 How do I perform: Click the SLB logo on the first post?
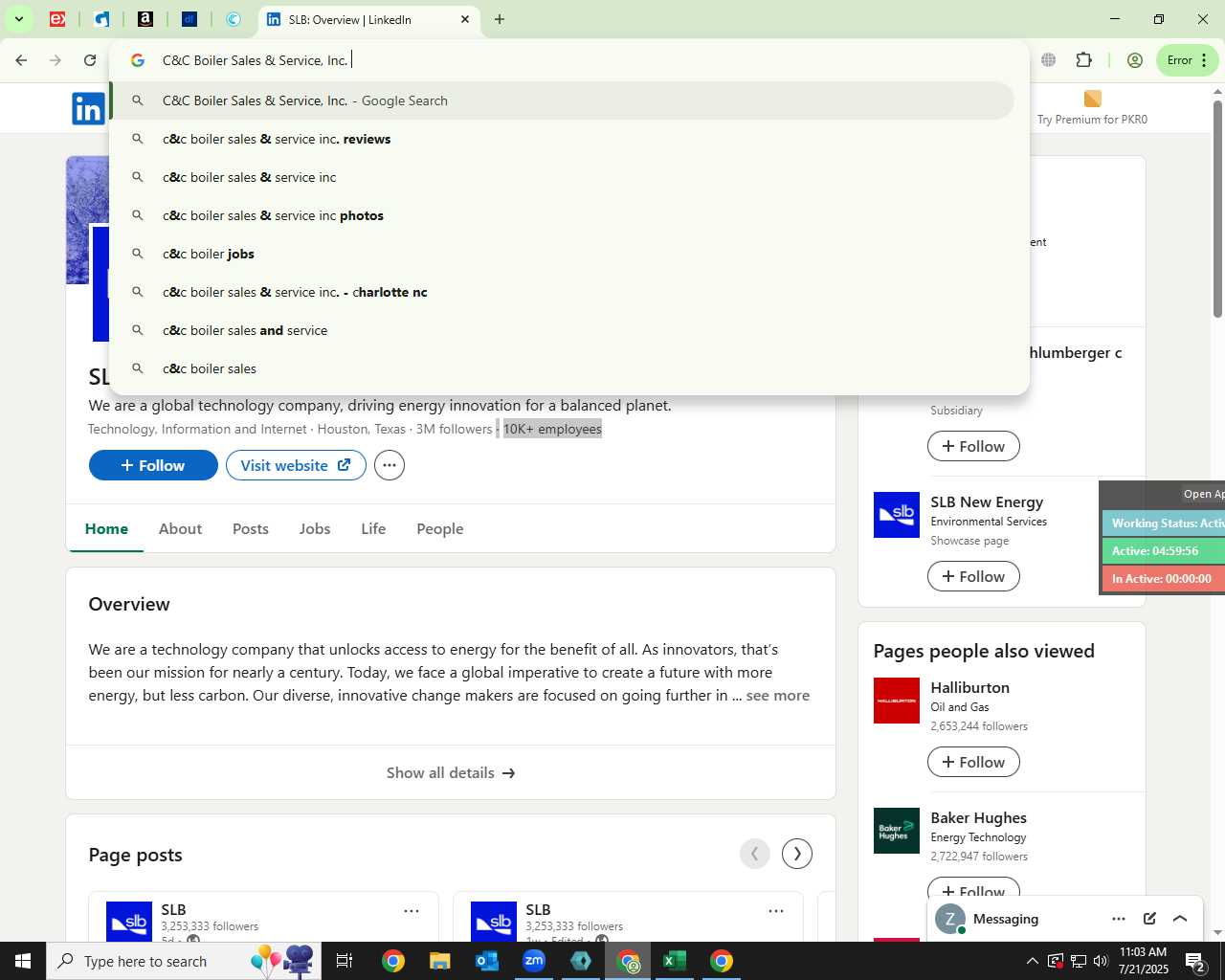tap(129, 922)
